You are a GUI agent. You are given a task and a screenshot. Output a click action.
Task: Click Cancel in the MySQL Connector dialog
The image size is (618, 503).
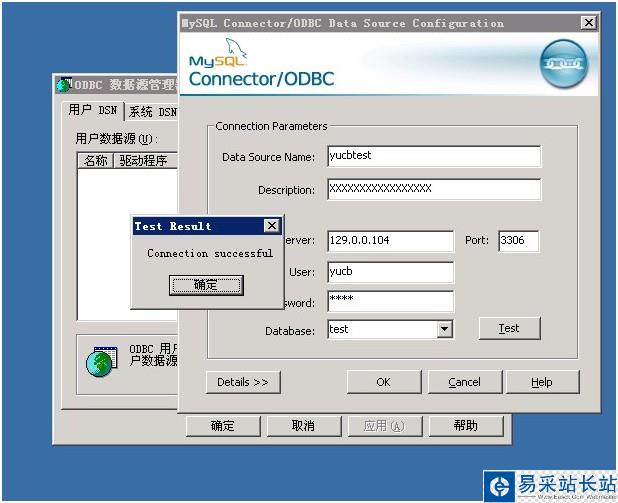(x=465, y=382)
